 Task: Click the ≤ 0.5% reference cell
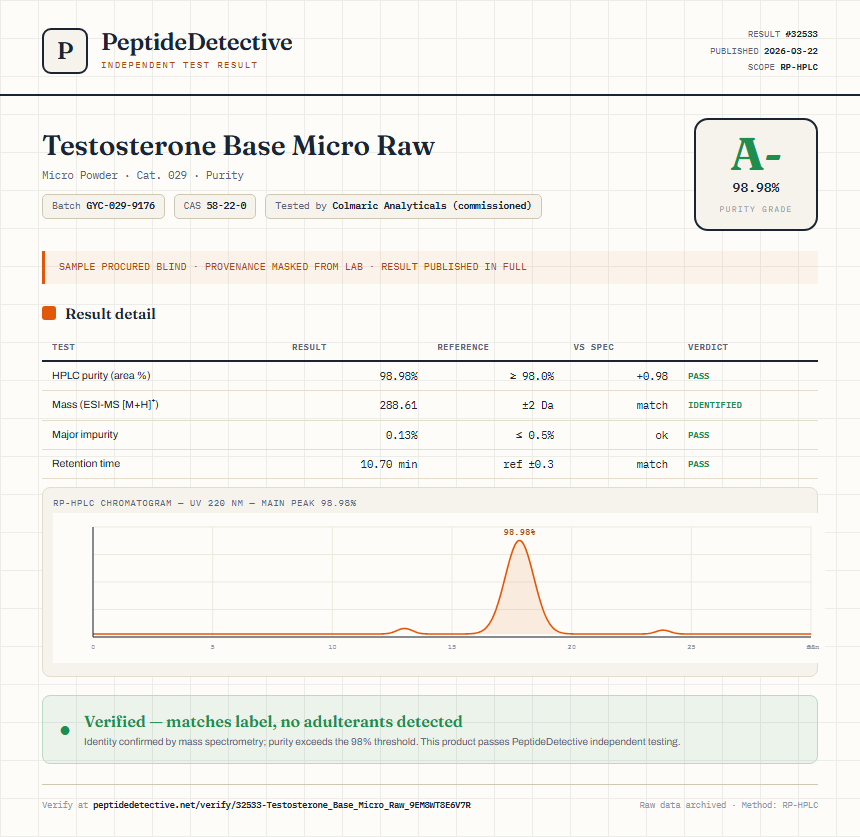(x=535, y=435)
